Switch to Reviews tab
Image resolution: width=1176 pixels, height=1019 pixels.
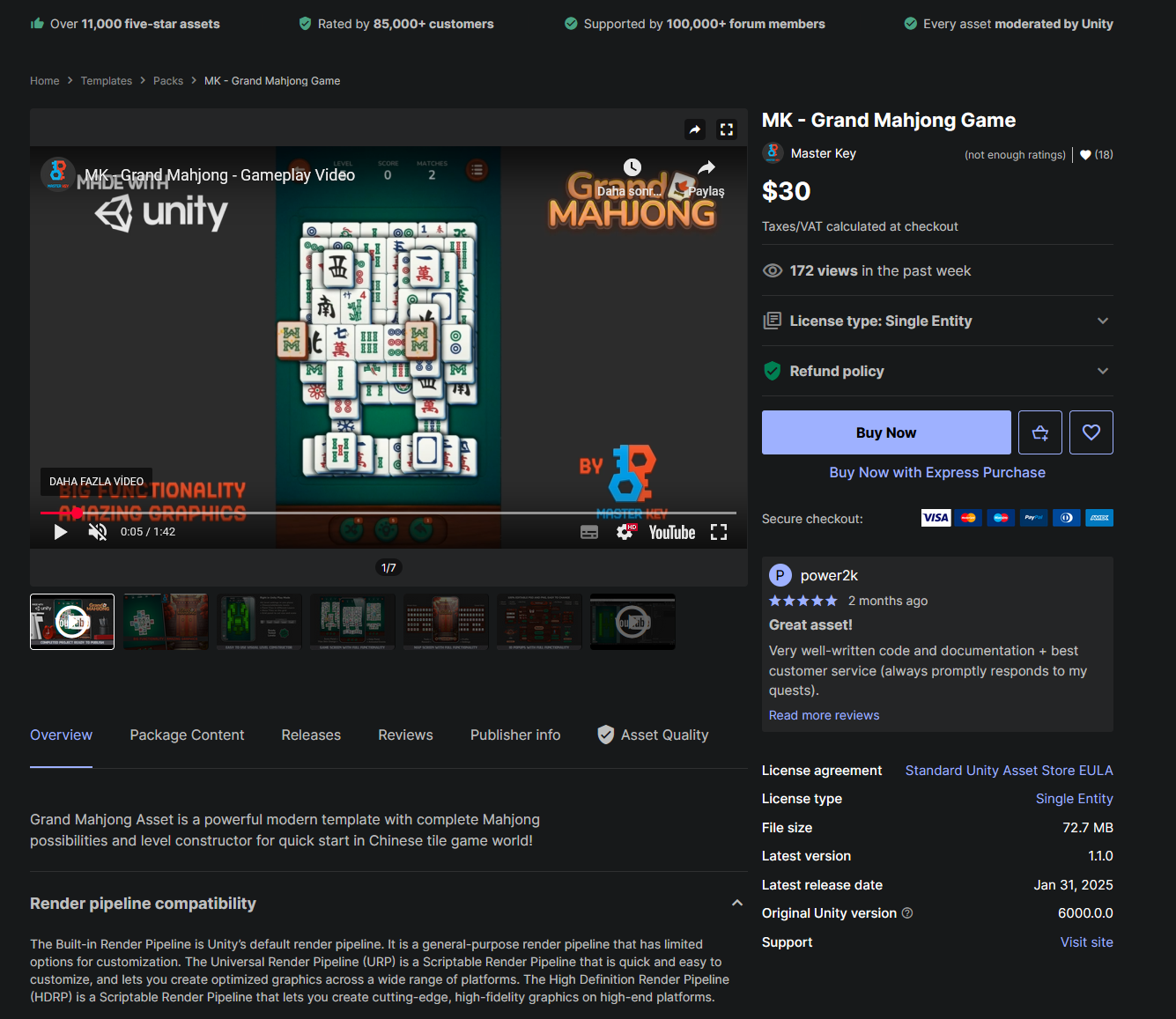click(x=405, y=735)
